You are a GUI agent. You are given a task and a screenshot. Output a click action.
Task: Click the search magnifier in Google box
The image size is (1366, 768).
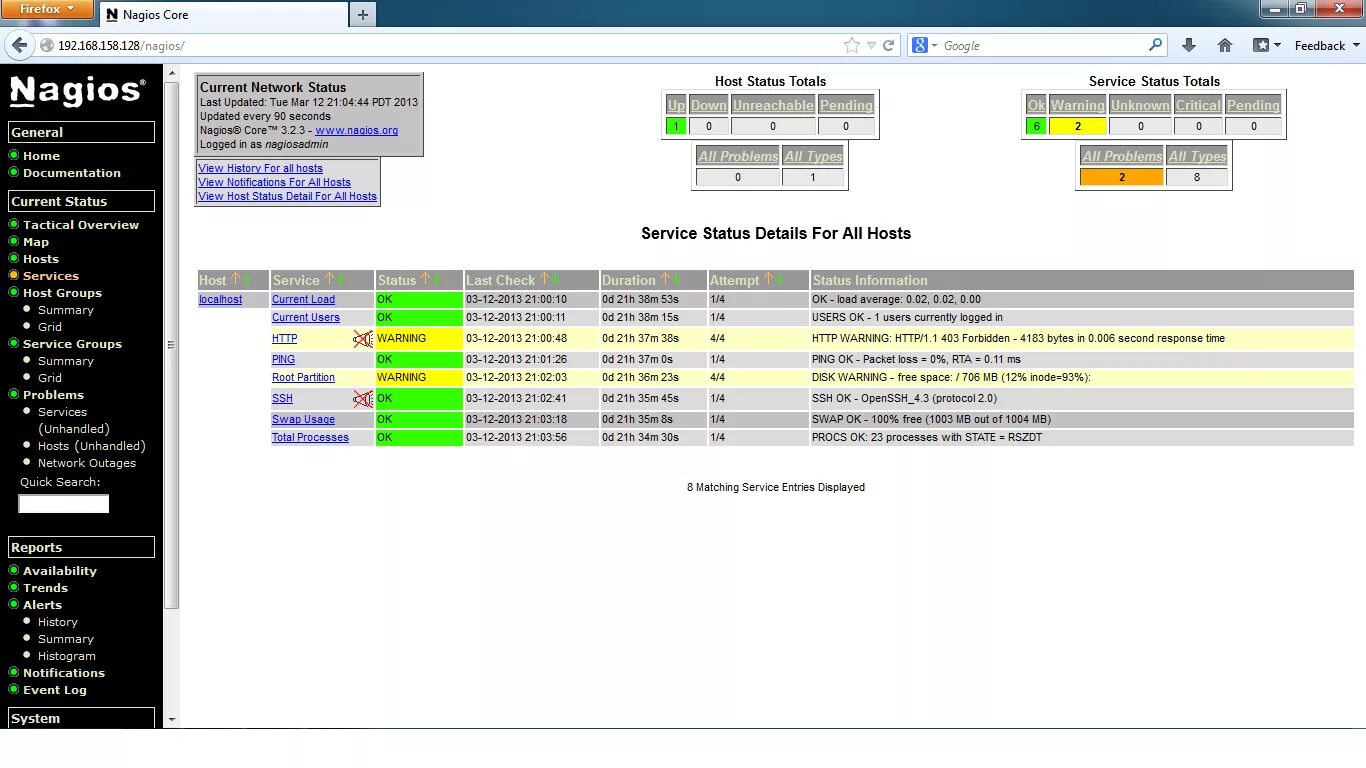[x=1156, y=45]
